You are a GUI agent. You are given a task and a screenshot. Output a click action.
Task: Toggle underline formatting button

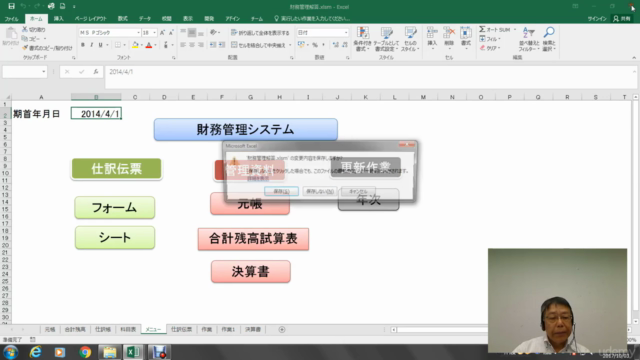[100, 45]
